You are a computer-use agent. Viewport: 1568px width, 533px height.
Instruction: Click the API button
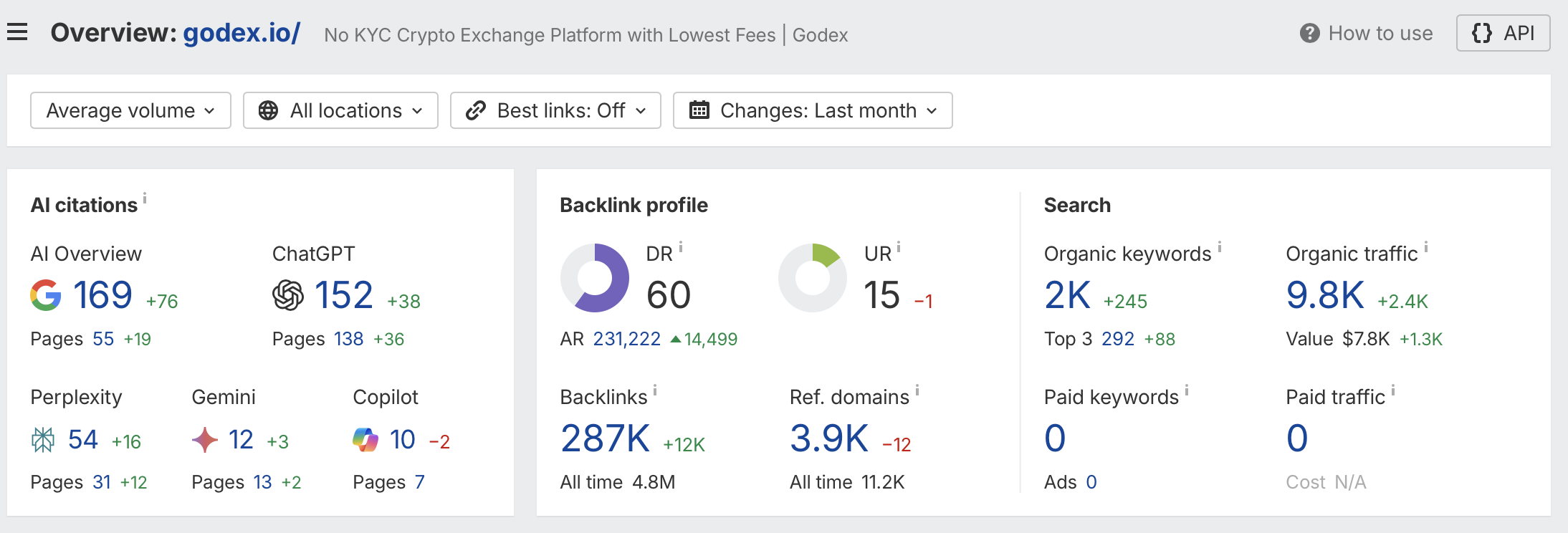pos(1503,33)
